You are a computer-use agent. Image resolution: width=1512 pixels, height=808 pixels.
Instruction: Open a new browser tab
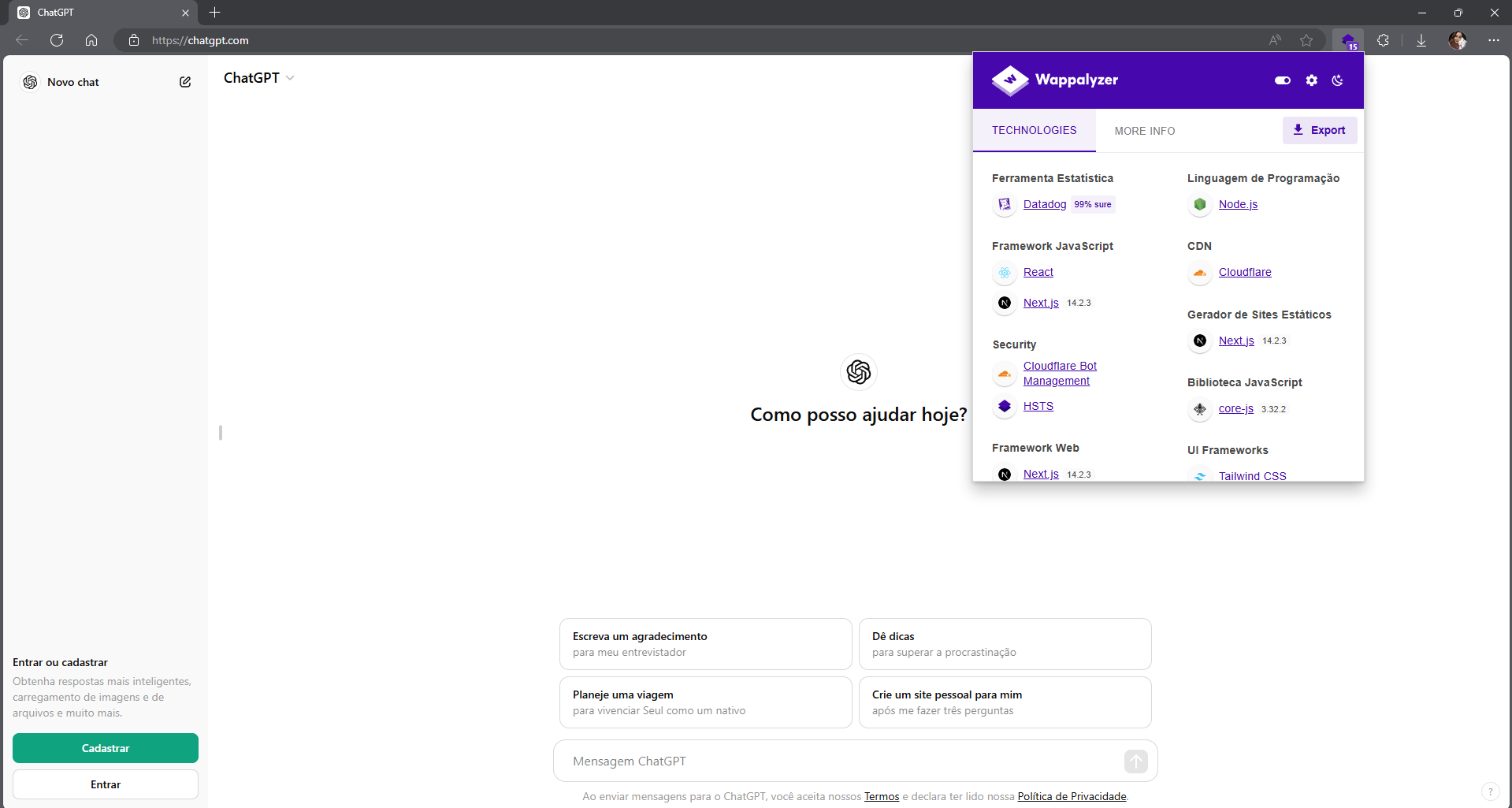pos(215,13)
